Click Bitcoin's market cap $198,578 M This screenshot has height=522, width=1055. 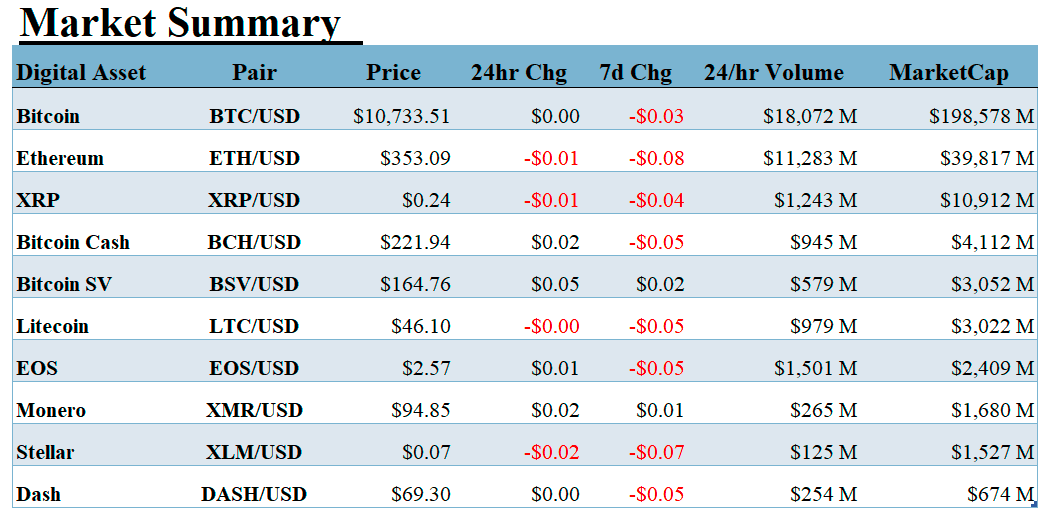click(981, 116)
